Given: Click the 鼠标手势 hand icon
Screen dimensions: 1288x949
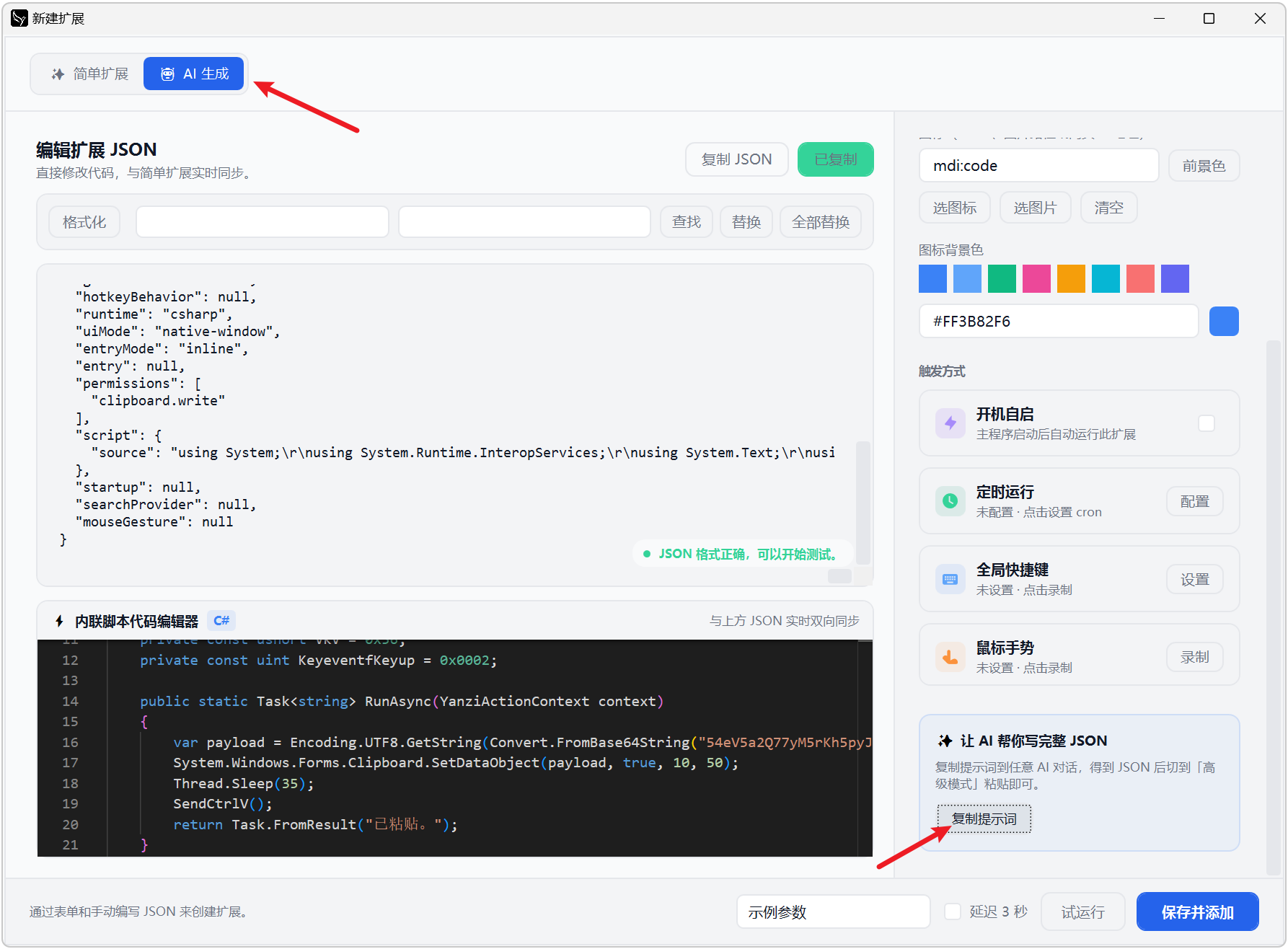Looking at the screenshot, I should tap(950, 657).
